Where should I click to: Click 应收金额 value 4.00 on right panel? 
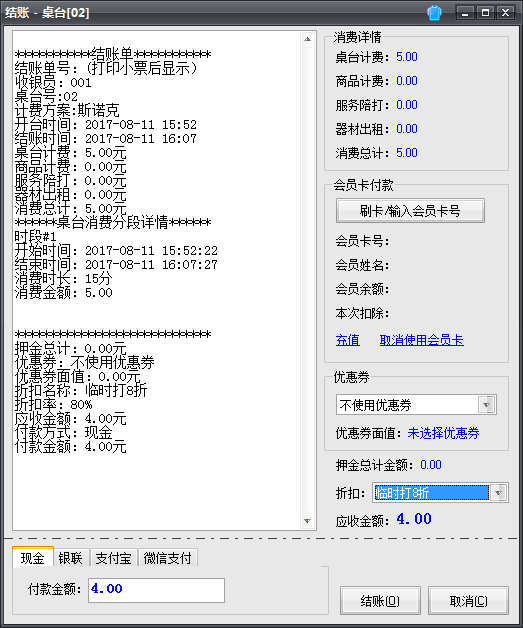point(414,519)
